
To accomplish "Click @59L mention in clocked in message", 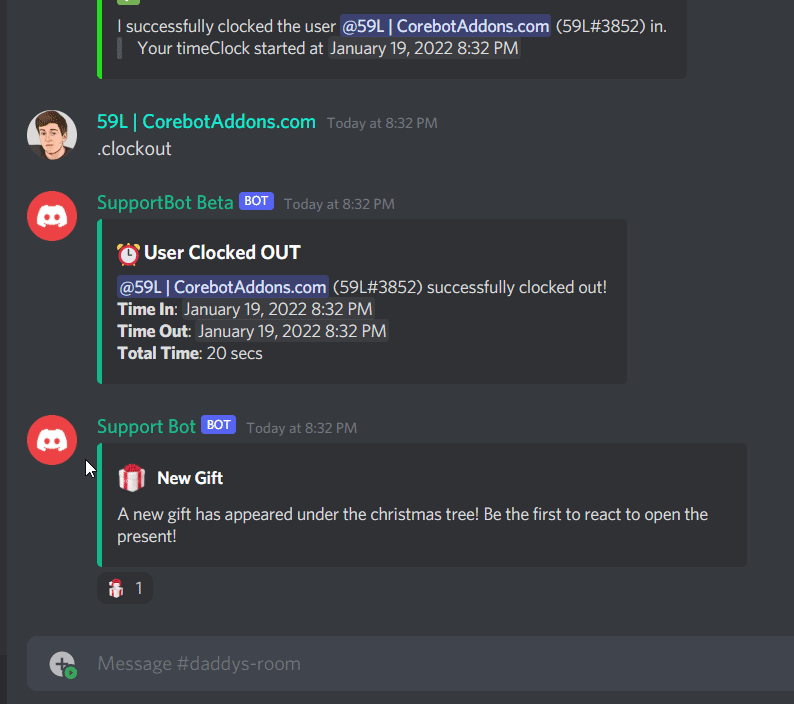I will pos(445,26).
